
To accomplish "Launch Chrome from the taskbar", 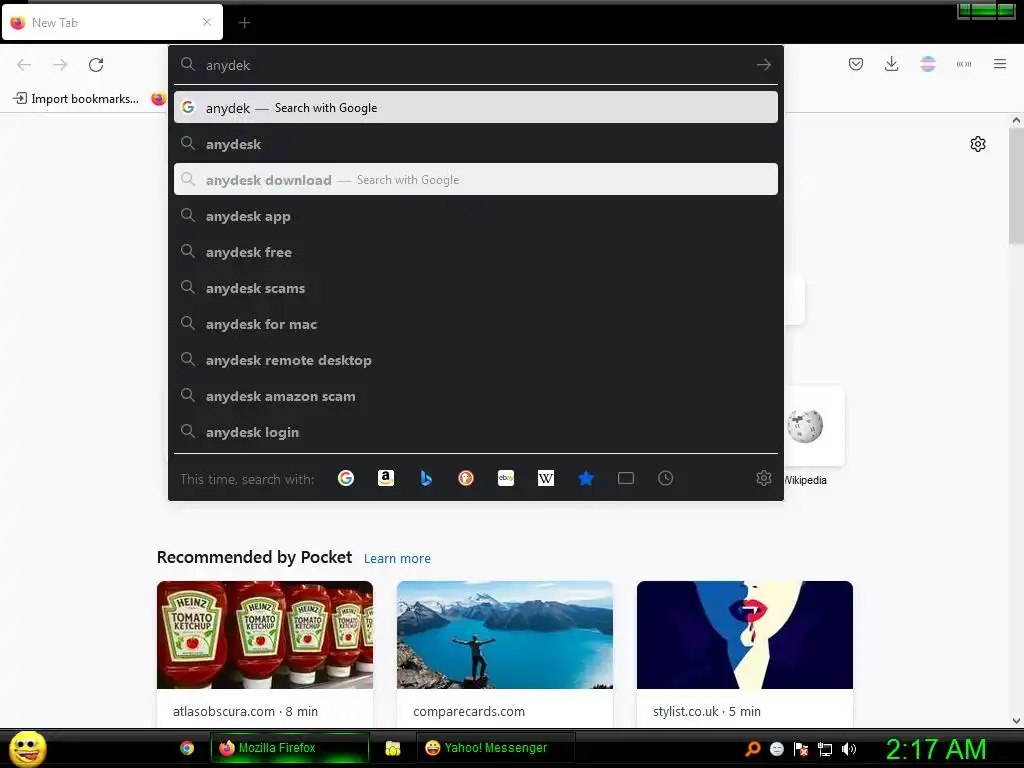I will tap(187, 748).
